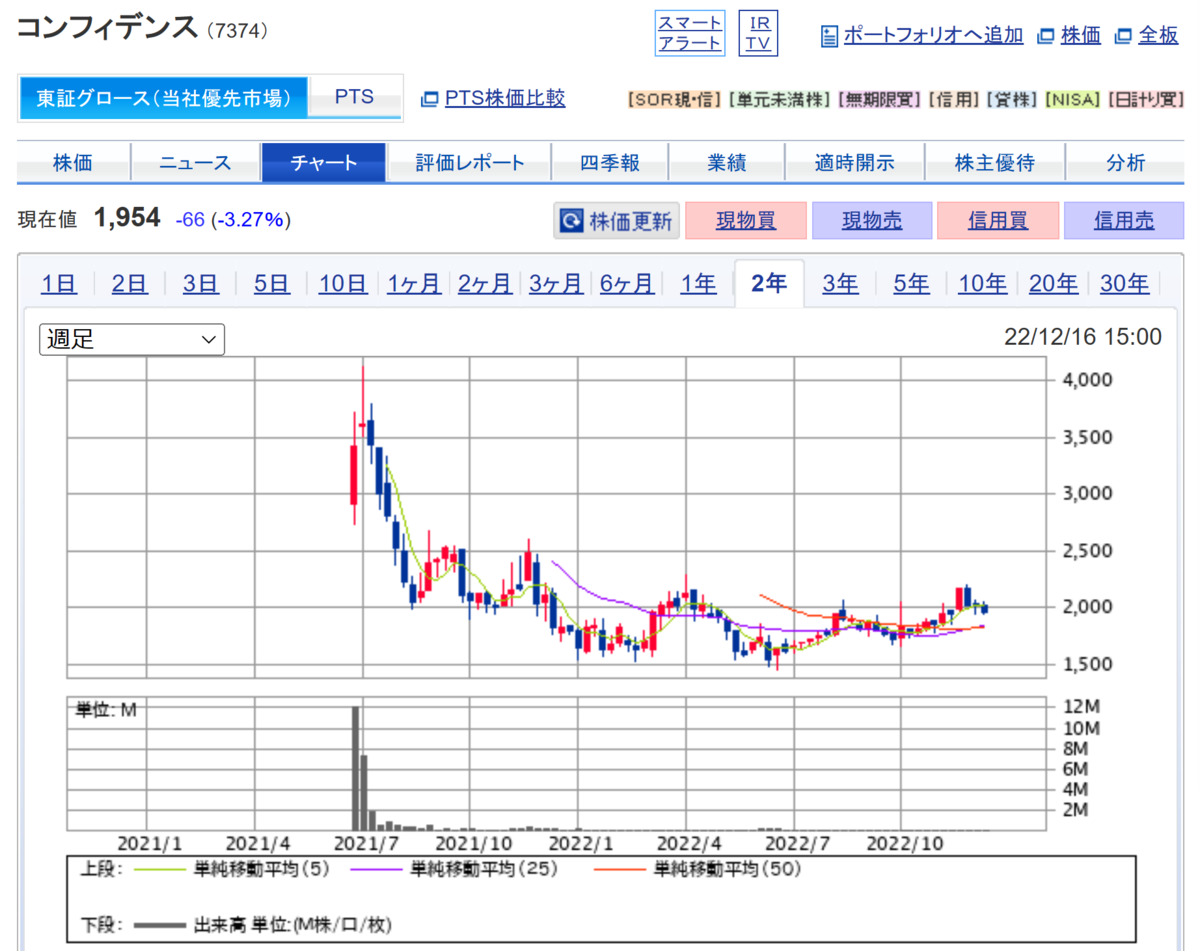Switch to 業績 tab
Screen dimensions: 1200x951
[x=727, y=163]
